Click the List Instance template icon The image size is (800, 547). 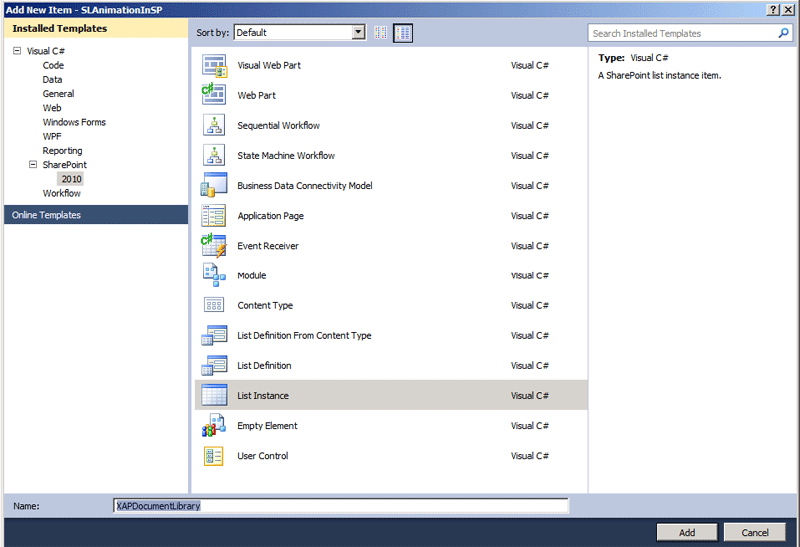(x=214, y=395)
